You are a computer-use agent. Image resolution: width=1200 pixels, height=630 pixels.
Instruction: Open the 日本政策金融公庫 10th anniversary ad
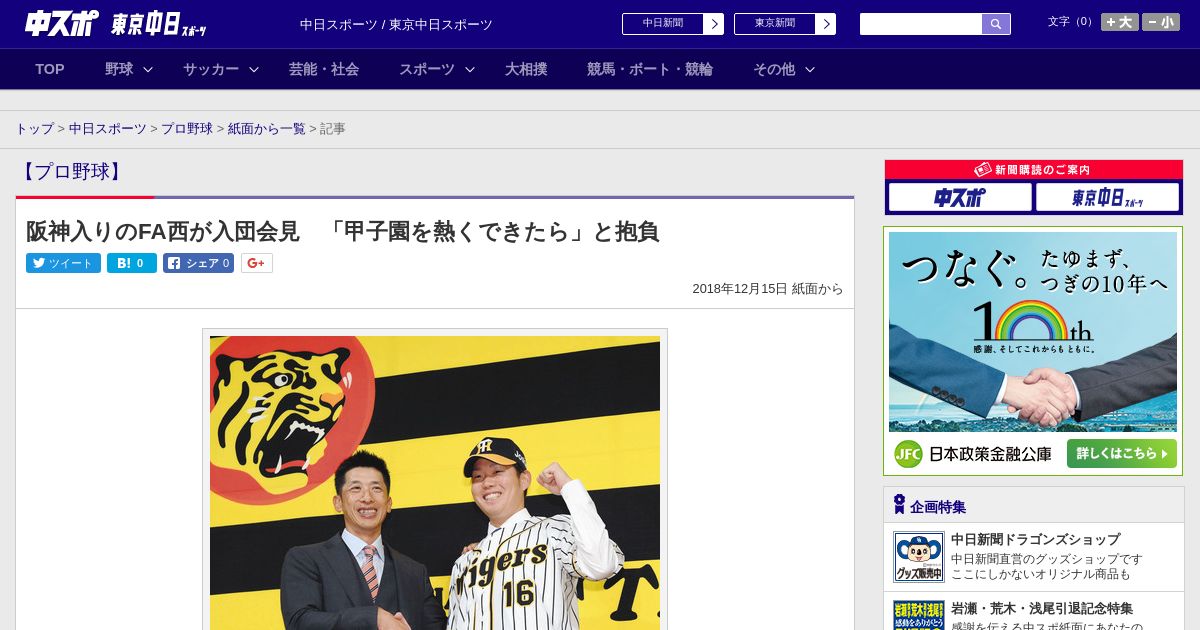(1033, 351)
